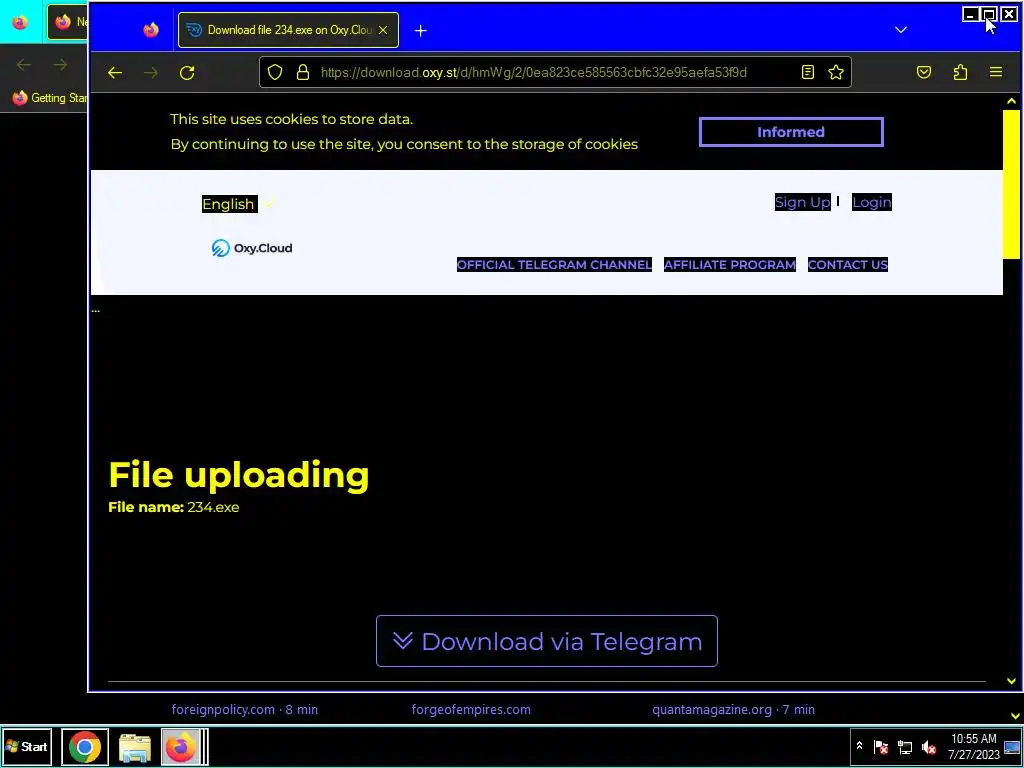Close the Download file 234.exe tab

click(383, 30)
